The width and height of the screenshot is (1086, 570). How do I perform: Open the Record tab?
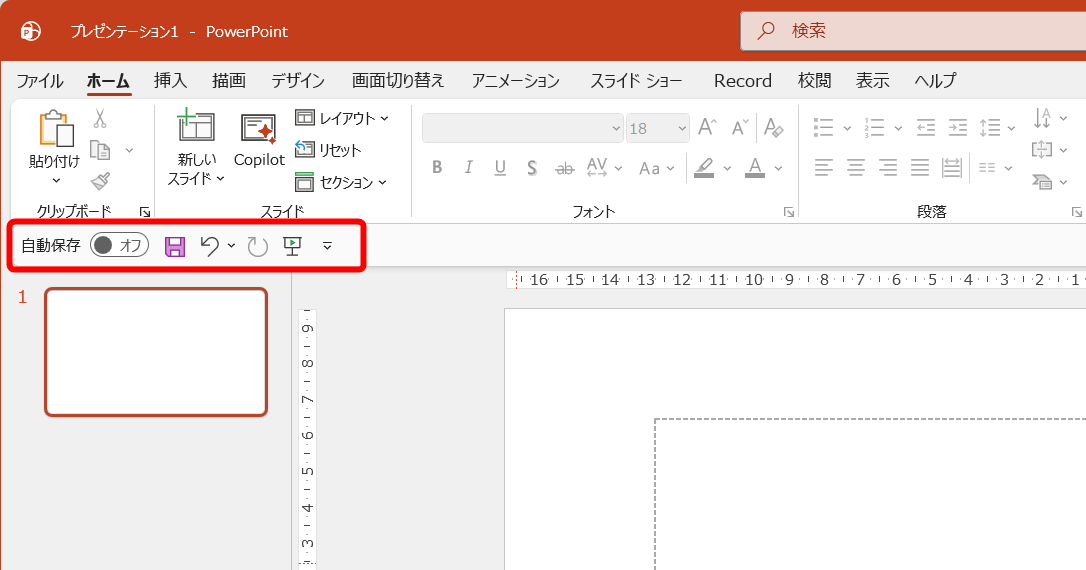(742, 81)
